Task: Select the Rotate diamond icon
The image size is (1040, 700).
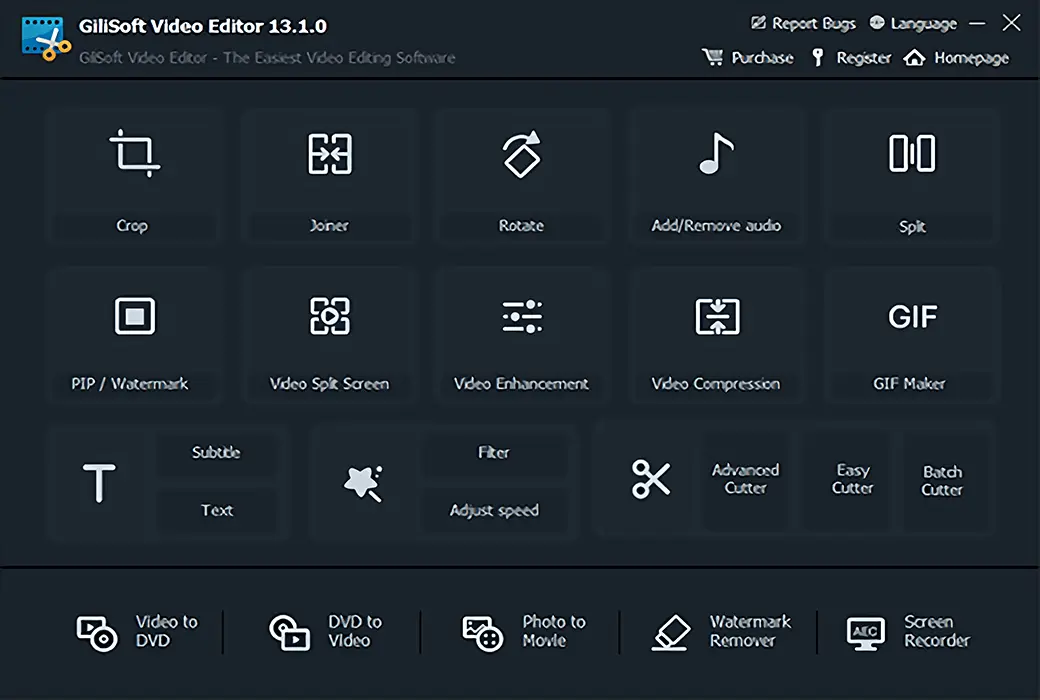Action: point(522,154)
